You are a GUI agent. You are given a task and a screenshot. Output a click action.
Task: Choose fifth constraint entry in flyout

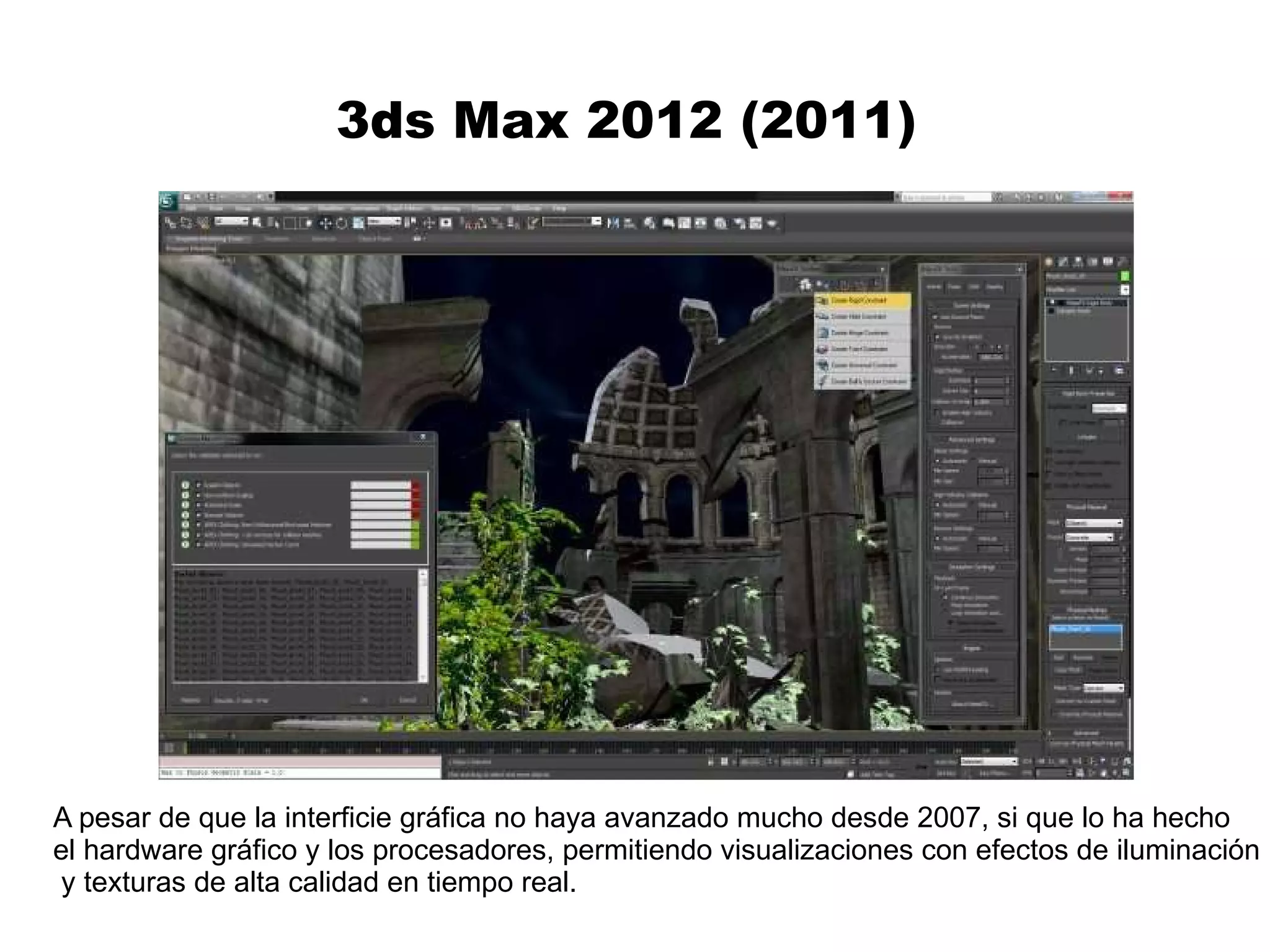[x=863, y=365]
